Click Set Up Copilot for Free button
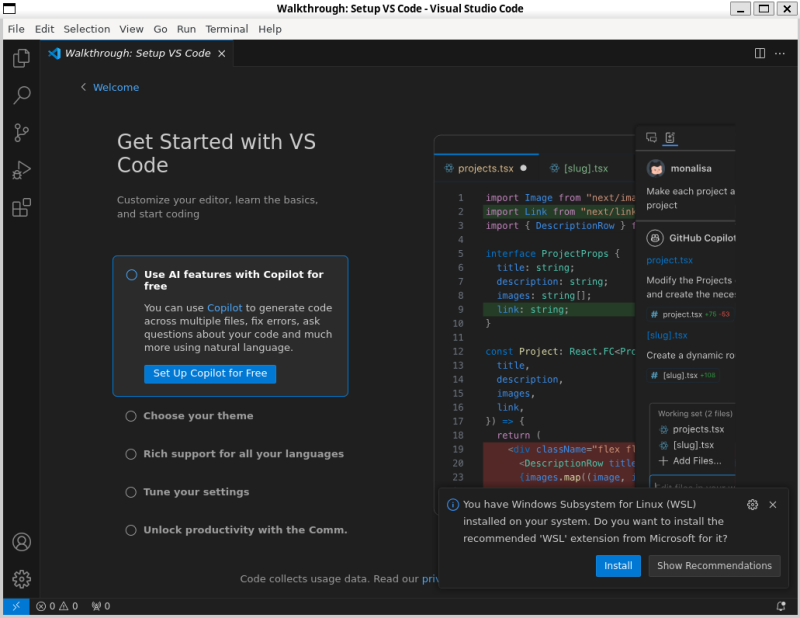 (210, 374)
